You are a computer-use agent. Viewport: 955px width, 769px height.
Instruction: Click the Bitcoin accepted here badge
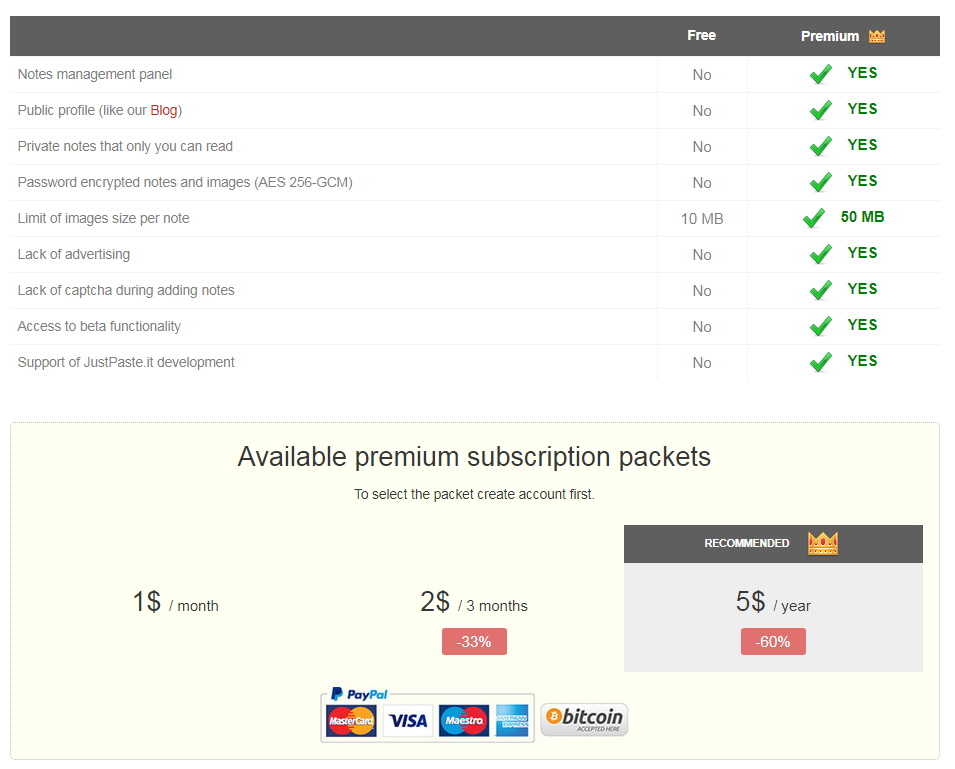point(584,719)
